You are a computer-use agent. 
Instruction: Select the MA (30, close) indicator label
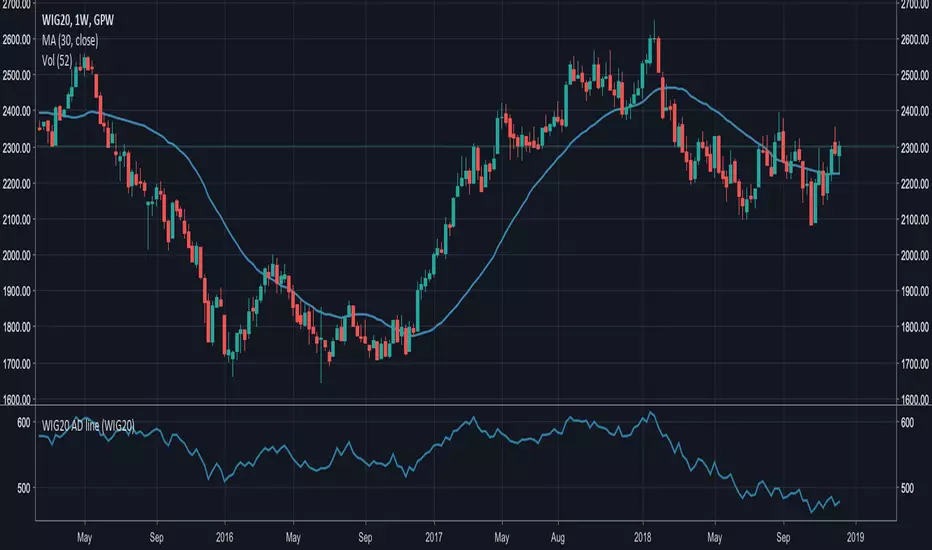[70, 40]
